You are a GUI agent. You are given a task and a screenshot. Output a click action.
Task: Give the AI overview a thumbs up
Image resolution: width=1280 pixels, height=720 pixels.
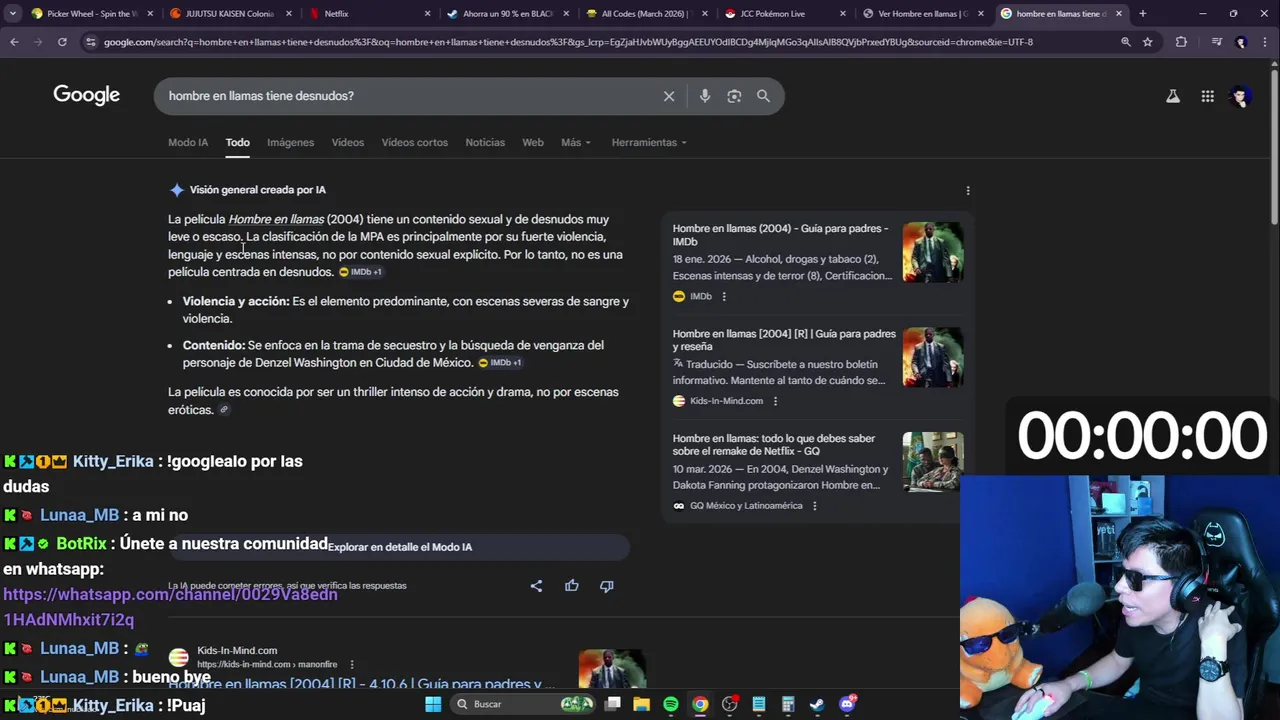point(572,586)
